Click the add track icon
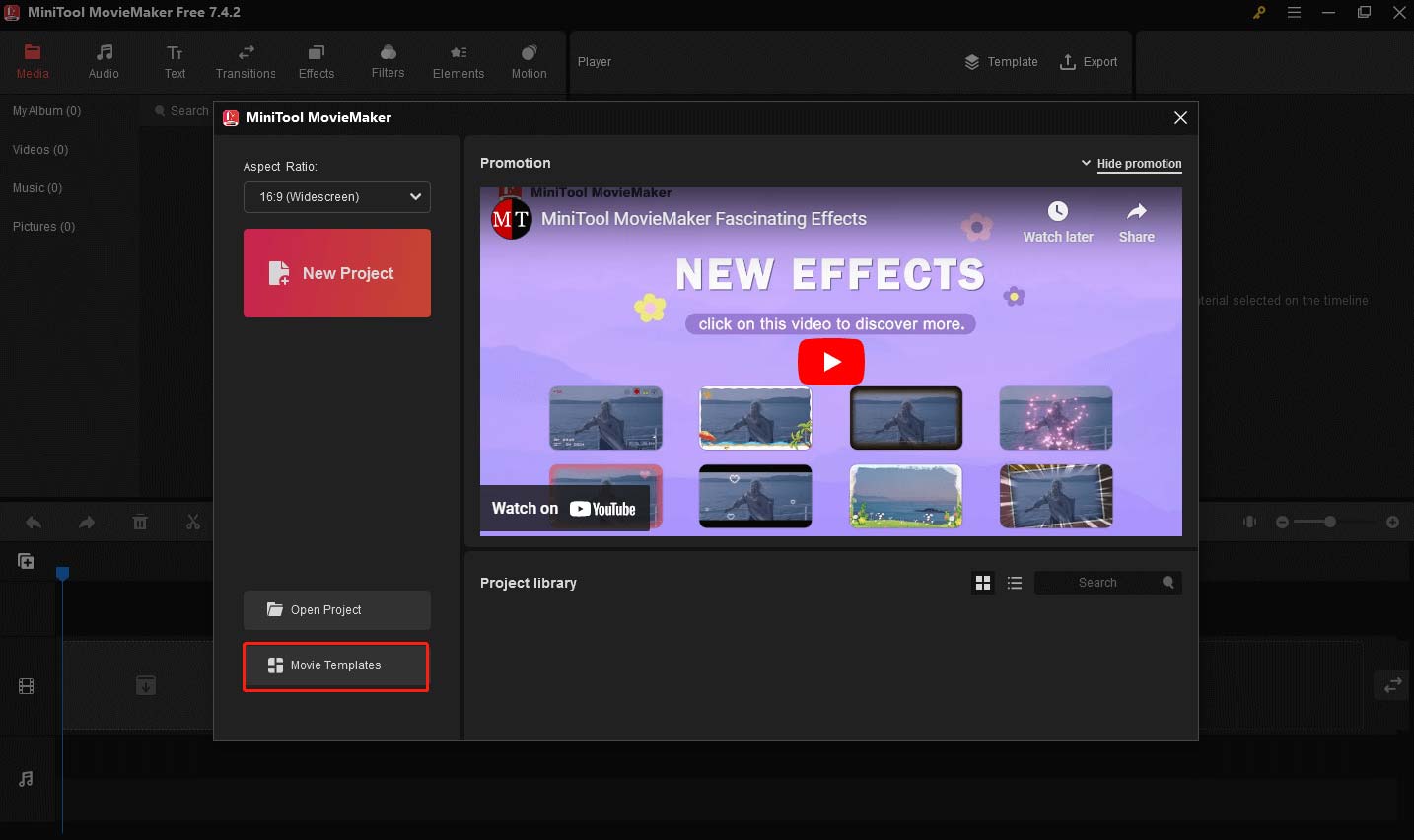The image size is (1414, 840). click(26, 561)
